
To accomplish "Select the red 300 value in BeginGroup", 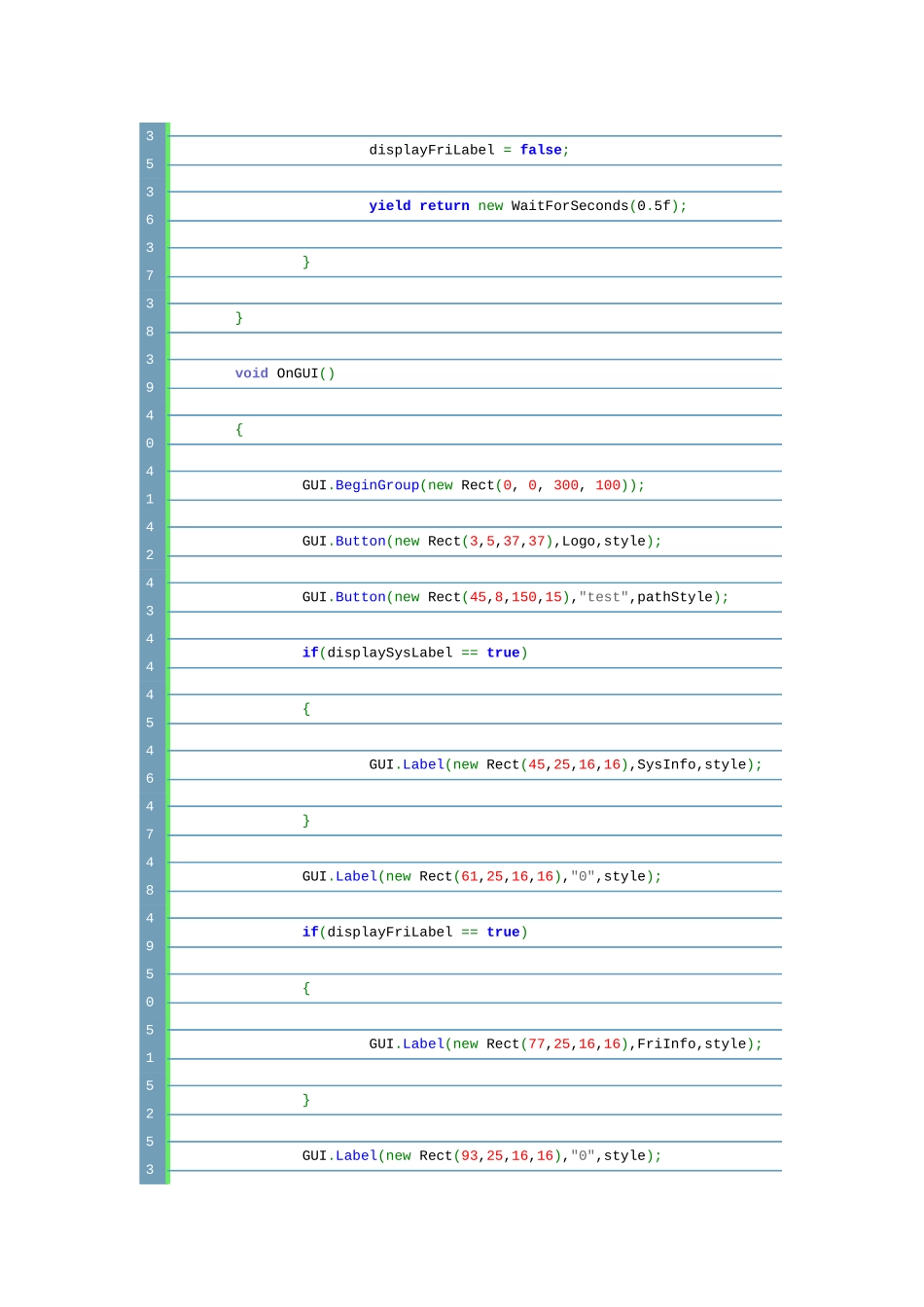I will (566, 485).
